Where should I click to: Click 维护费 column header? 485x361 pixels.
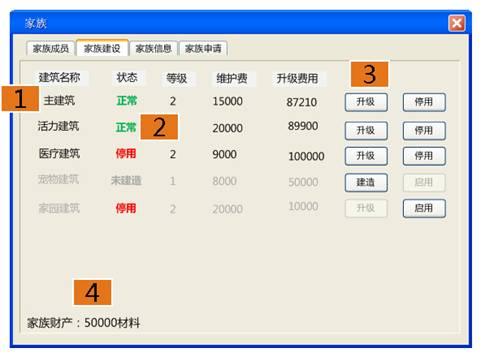tap(232, 79)
